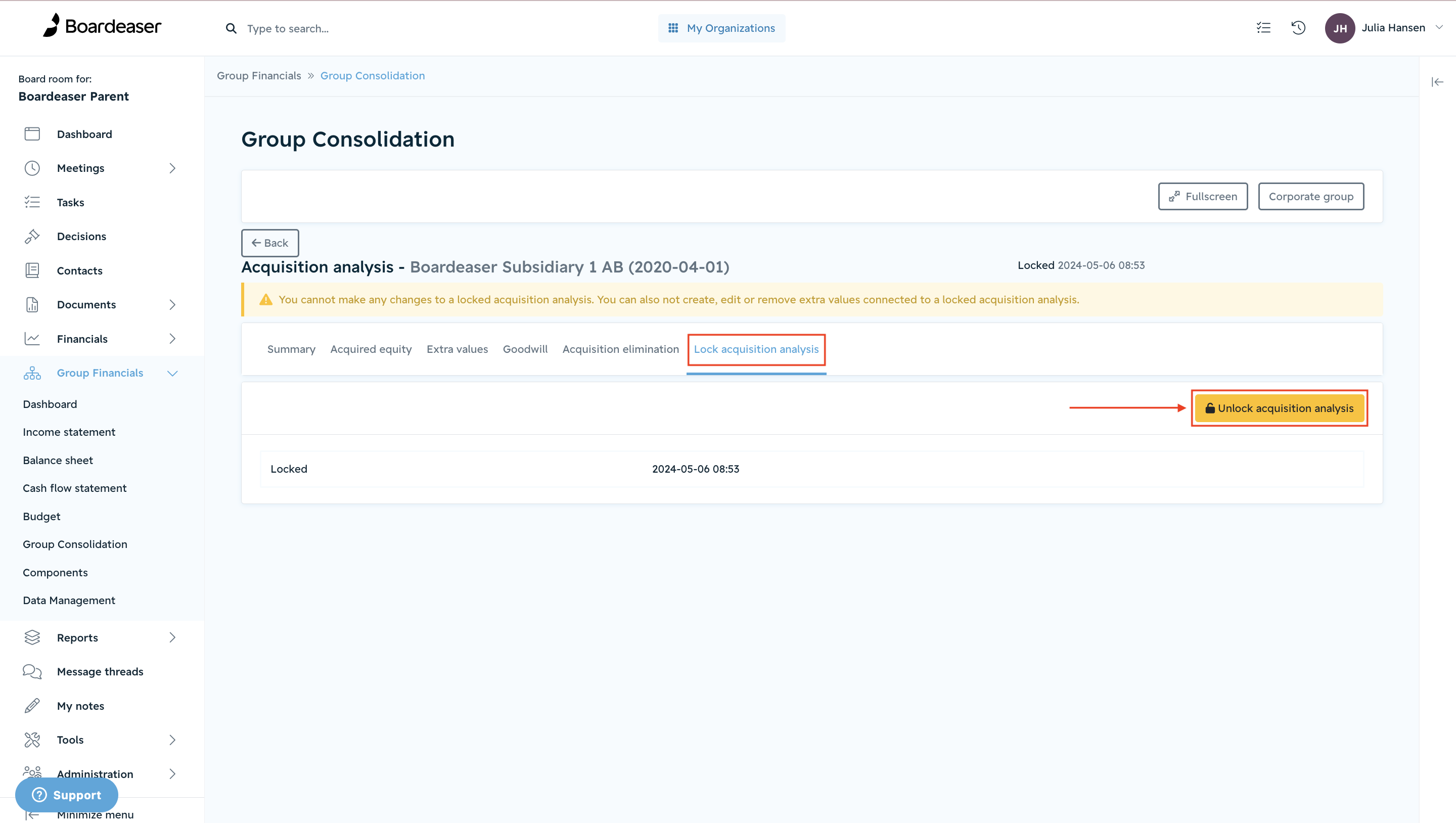The image size is (1456, 823).
Task: Click the Tasks list icon
Action: pyautogui.click(x=32, y=202)
